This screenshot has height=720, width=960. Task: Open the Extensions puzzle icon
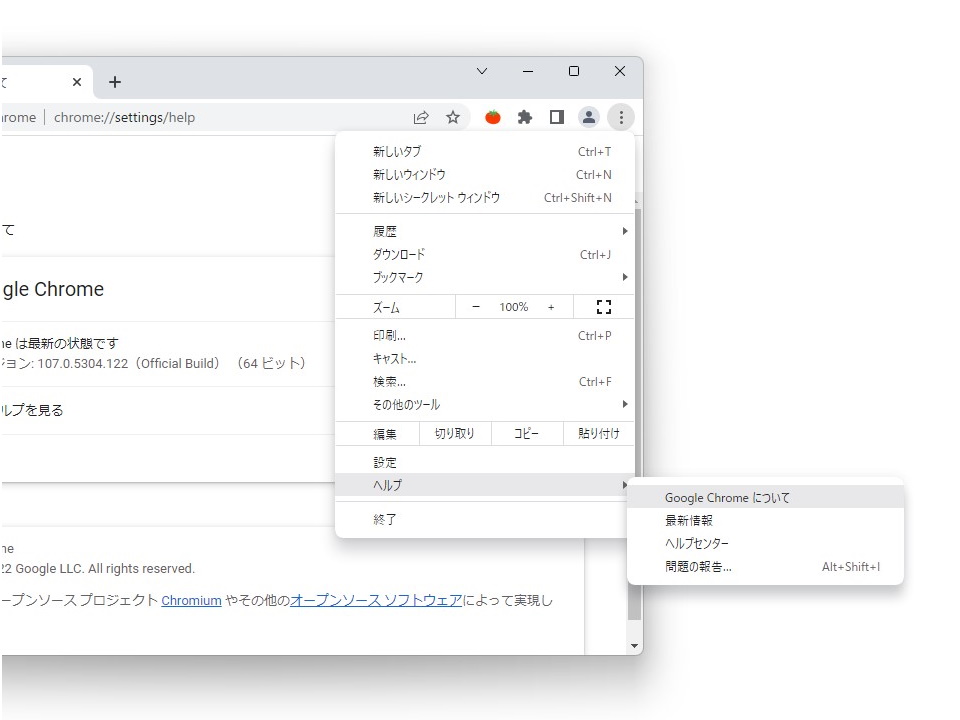coord(524,117)
